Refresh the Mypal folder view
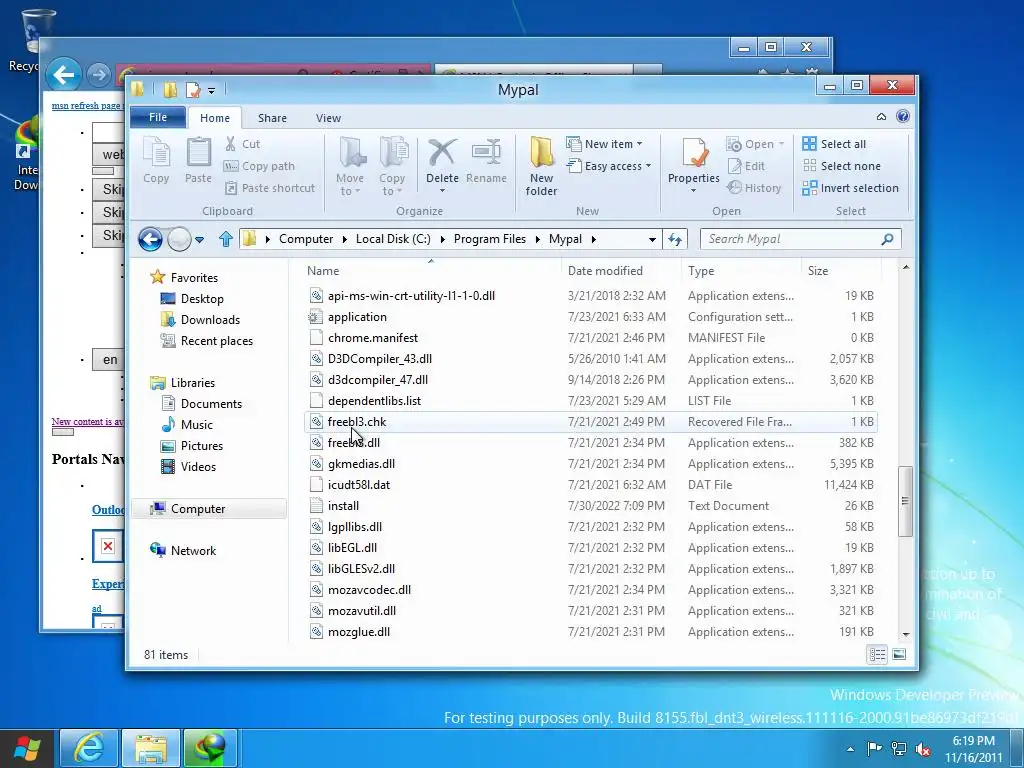 point(675,240)
